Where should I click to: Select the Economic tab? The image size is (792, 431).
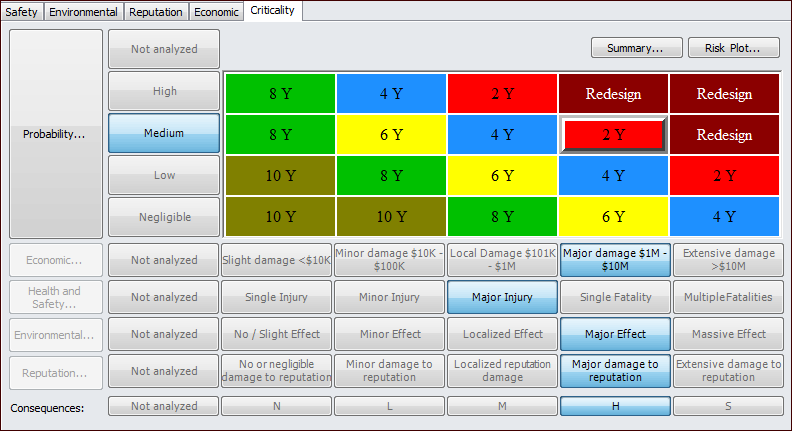pos(216,12)
